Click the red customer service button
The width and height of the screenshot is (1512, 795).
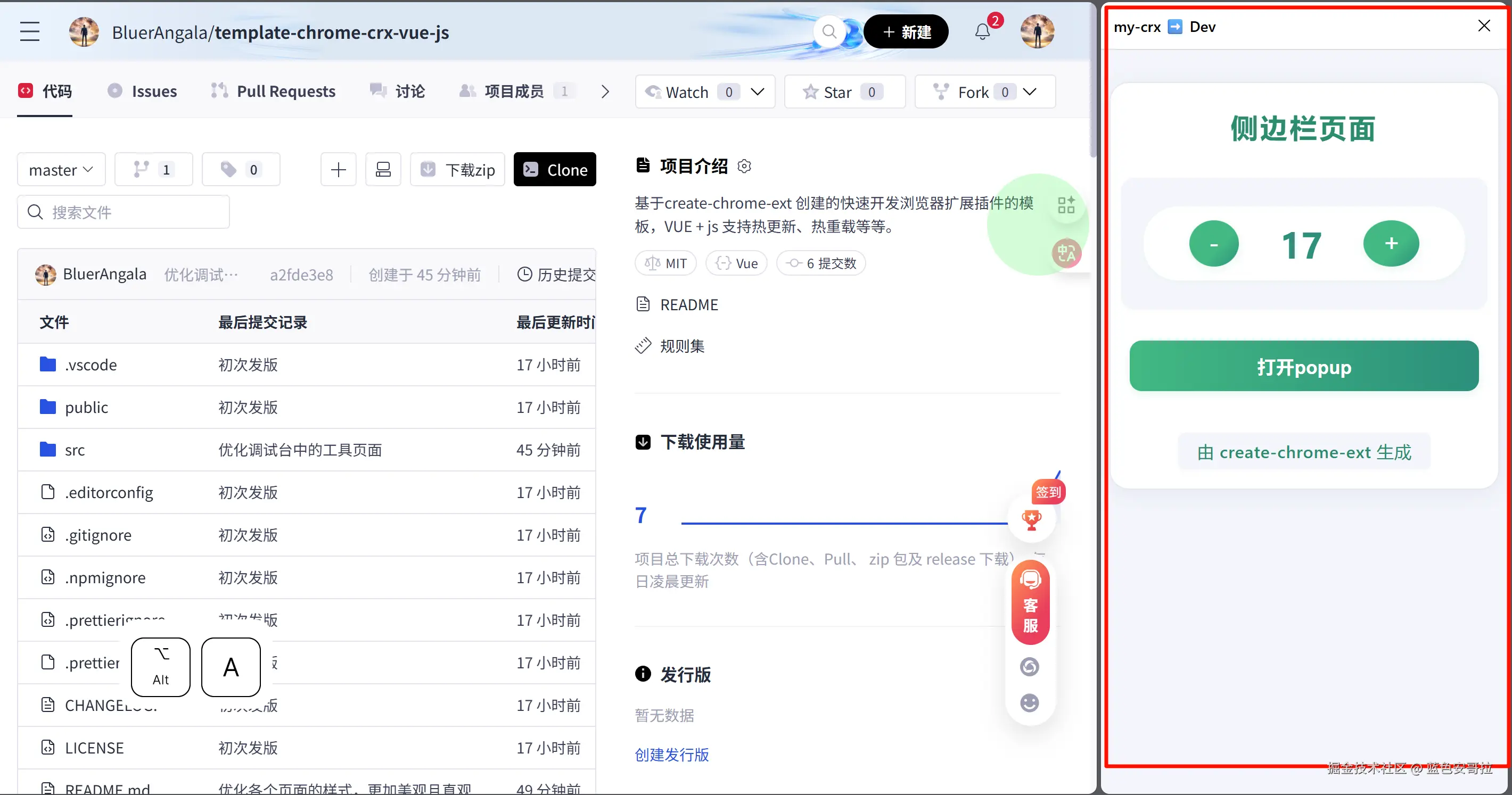(1030, 603)
